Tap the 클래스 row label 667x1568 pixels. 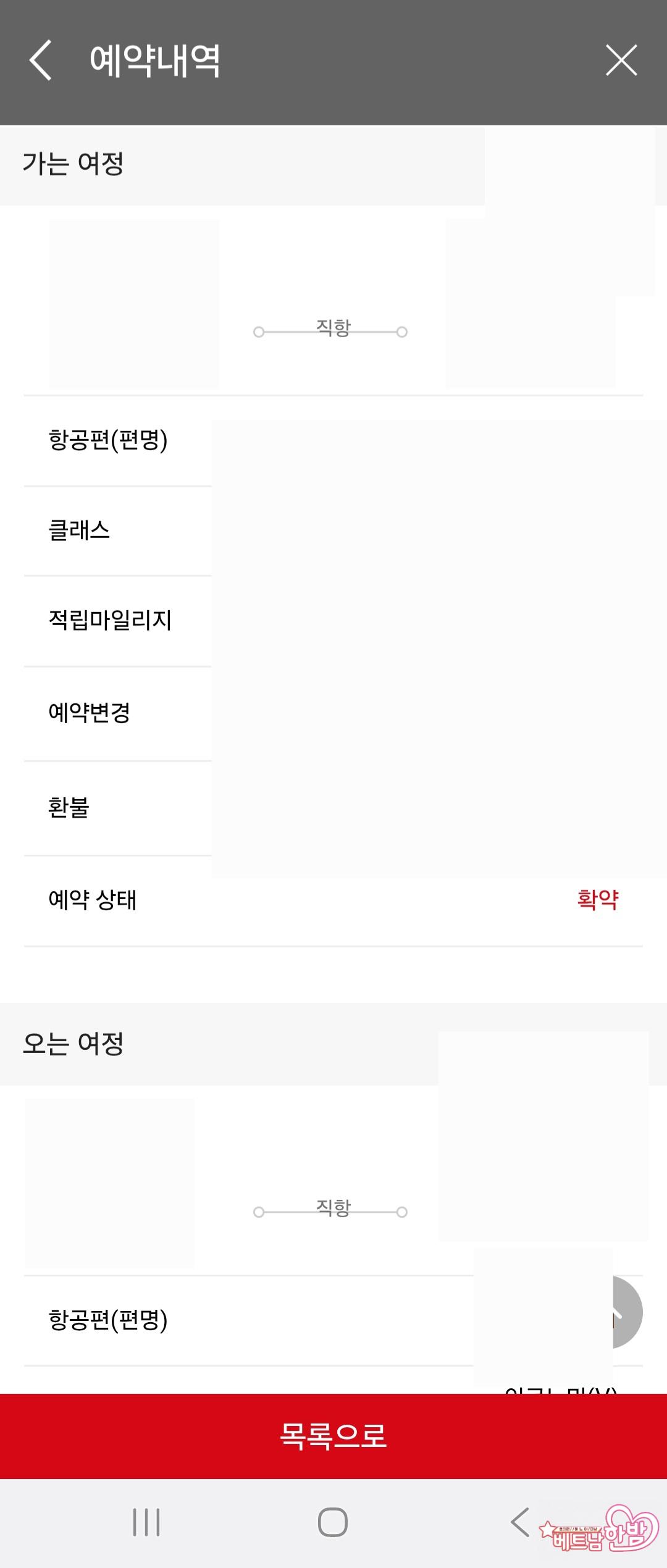(x=79, y=530)
